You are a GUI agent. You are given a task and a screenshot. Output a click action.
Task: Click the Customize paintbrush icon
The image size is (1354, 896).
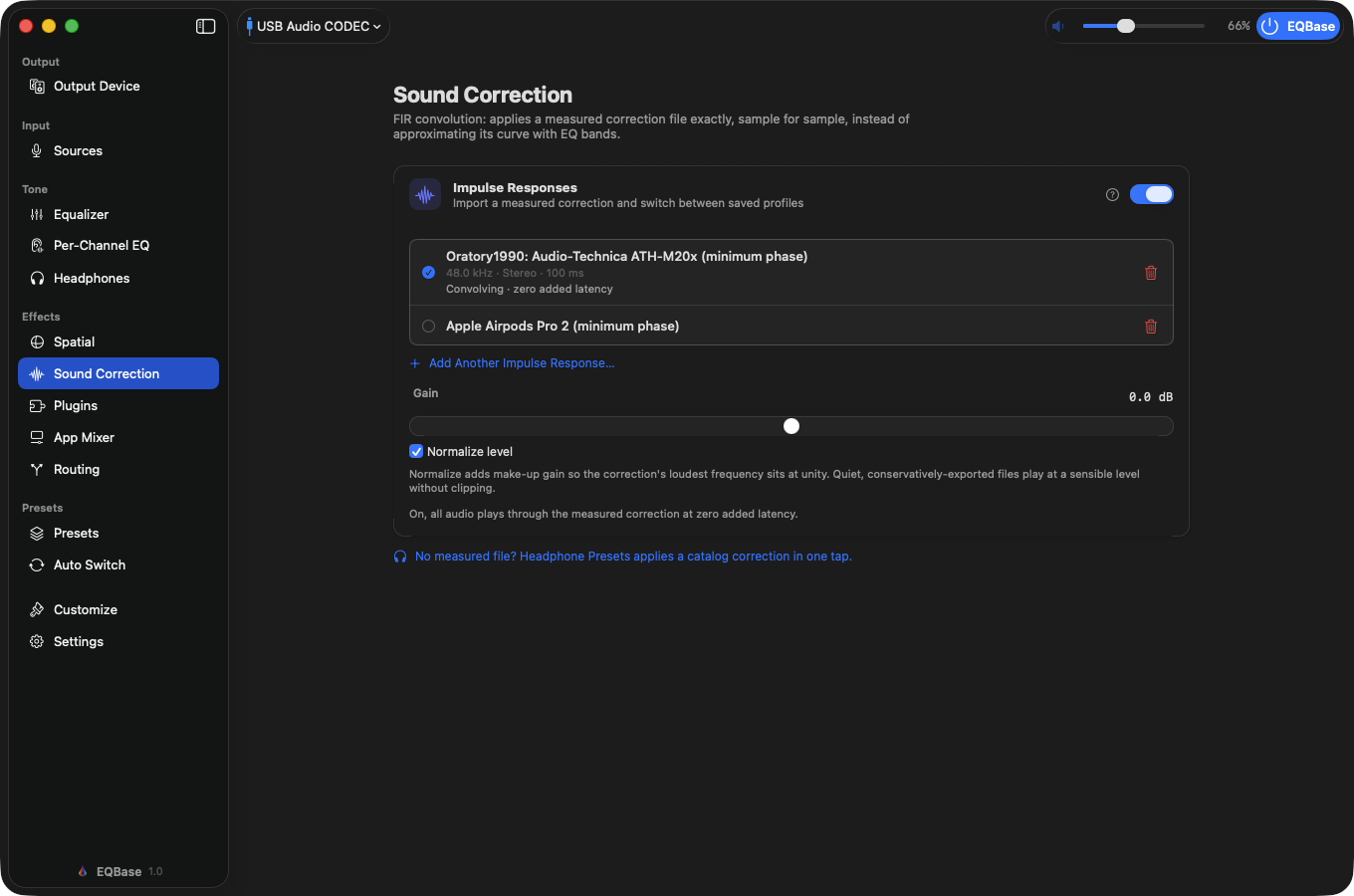37,610
